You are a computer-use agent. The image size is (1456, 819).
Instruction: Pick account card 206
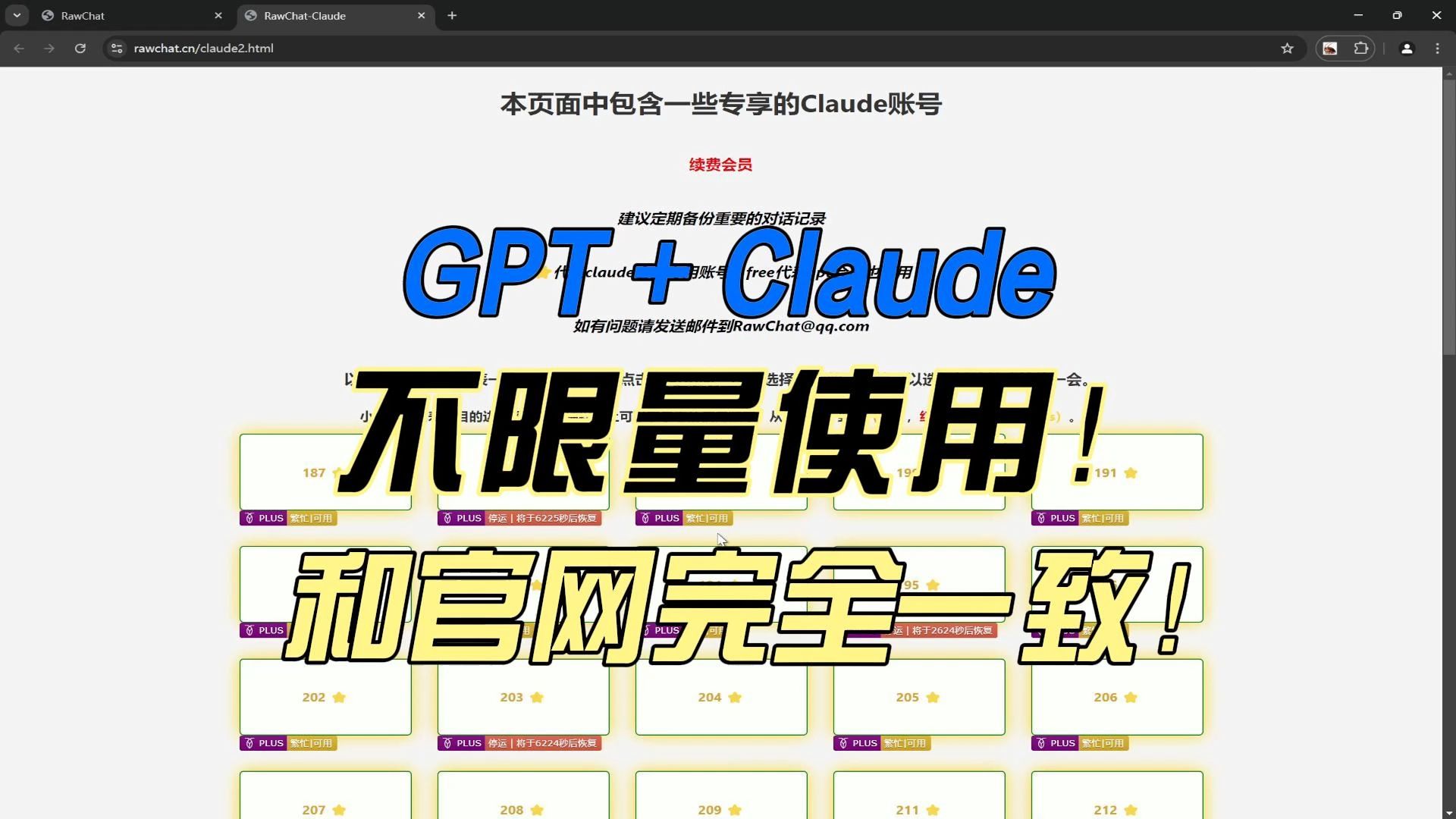1116,697
